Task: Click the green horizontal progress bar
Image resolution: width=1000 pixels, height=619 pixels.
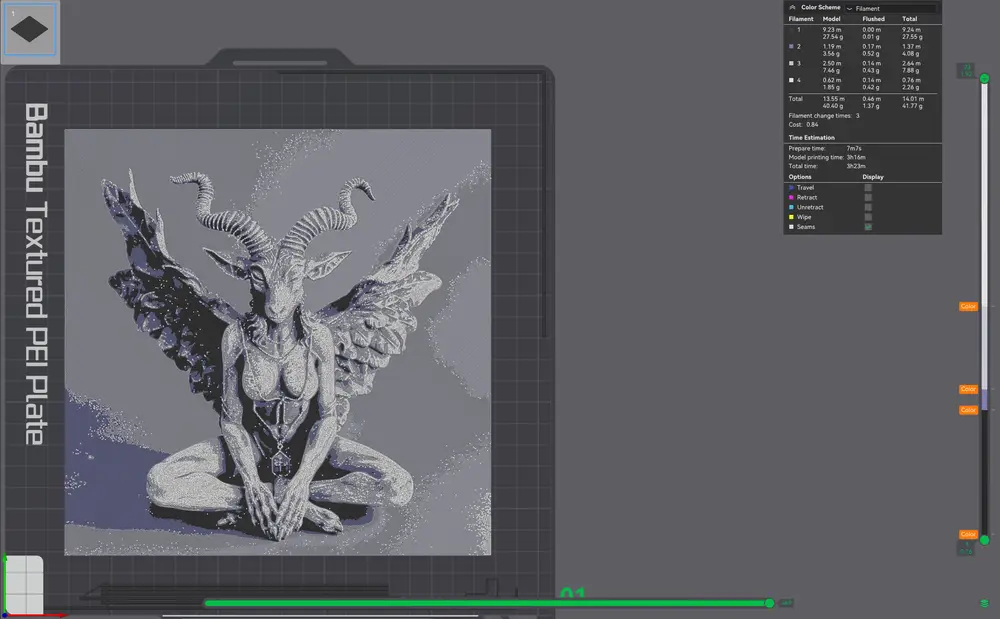Action: coord(486,603)
